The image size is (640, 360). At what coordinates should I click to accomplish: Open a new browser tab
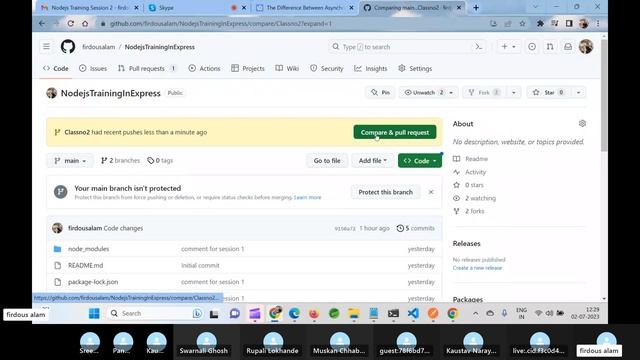pyautogui.click(x=476, y=7)
